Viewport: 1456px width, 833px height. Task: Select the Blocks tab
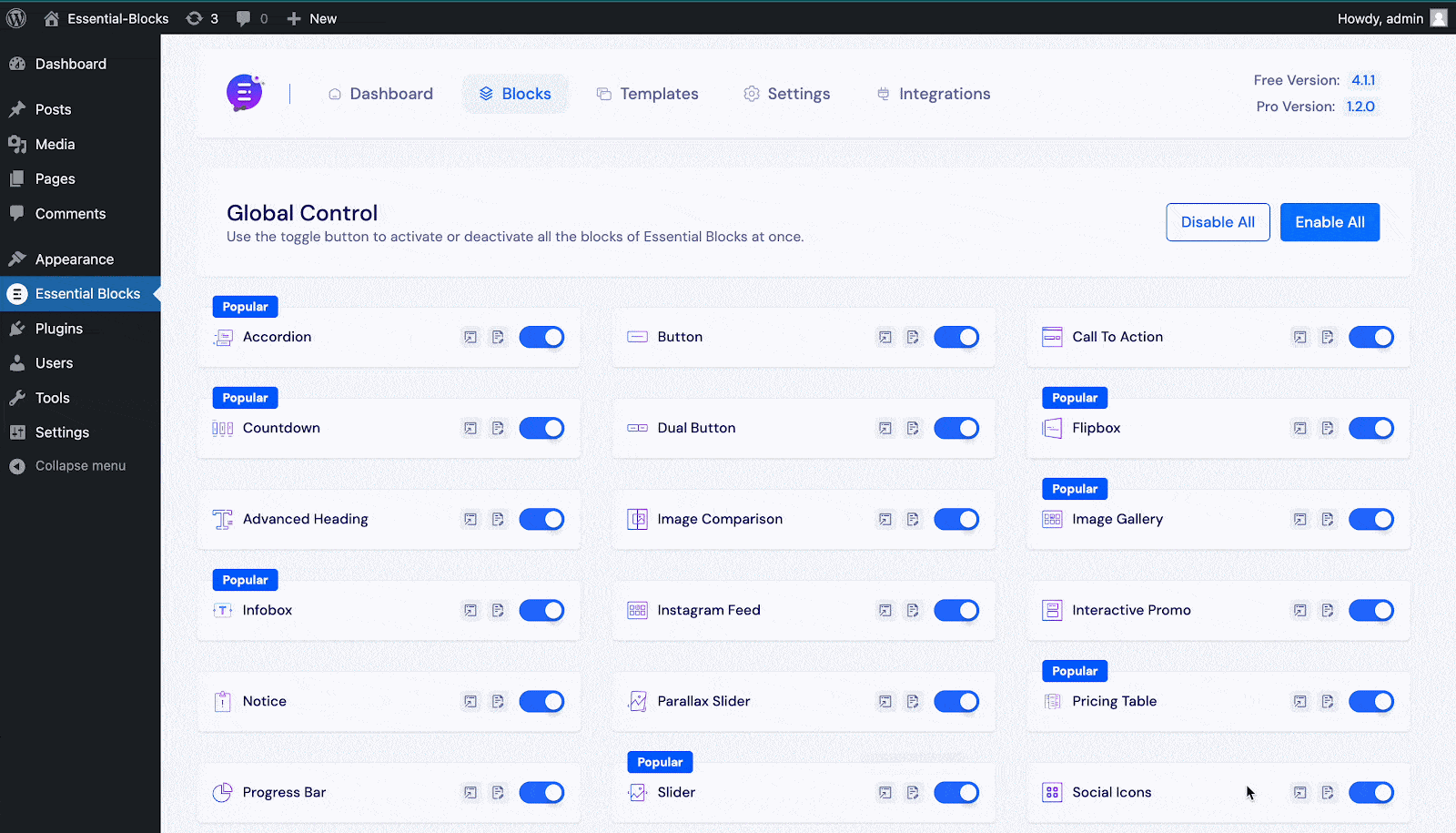click(x=515, y=94)
